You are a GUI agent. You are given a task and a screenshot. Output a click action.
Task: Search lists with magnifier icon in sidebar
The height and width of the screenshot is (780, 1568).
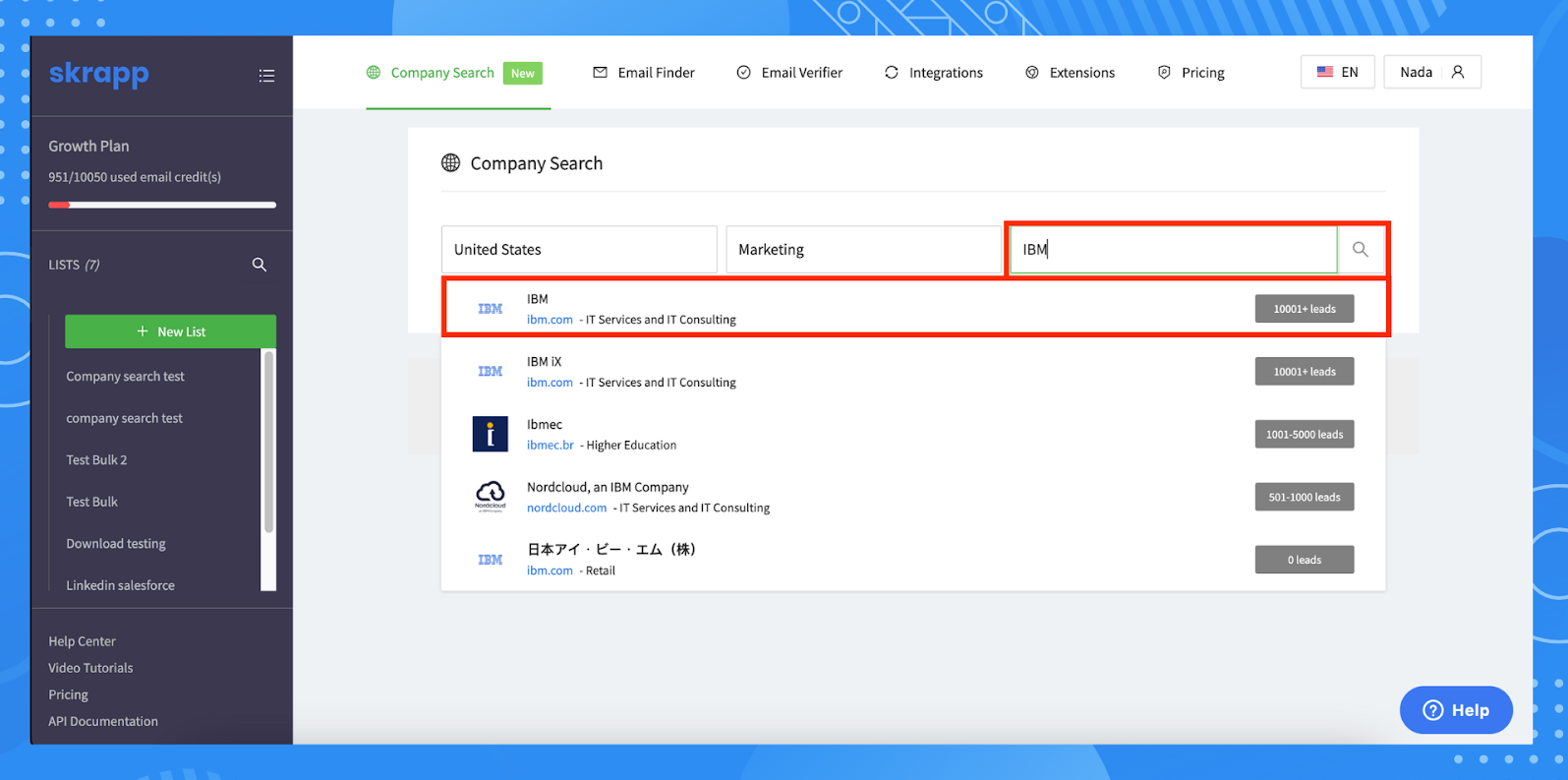point(260,265)
